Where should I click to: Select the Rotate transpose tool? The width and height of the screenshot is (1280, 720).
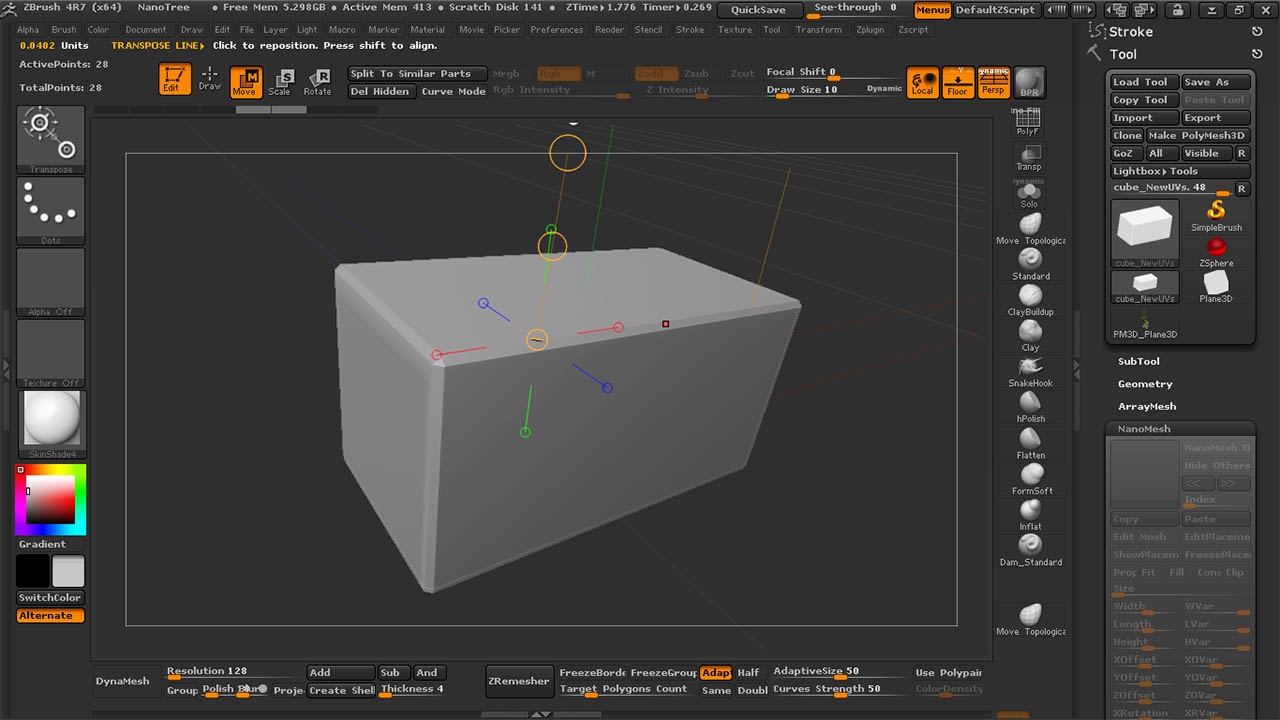(317, 82)
